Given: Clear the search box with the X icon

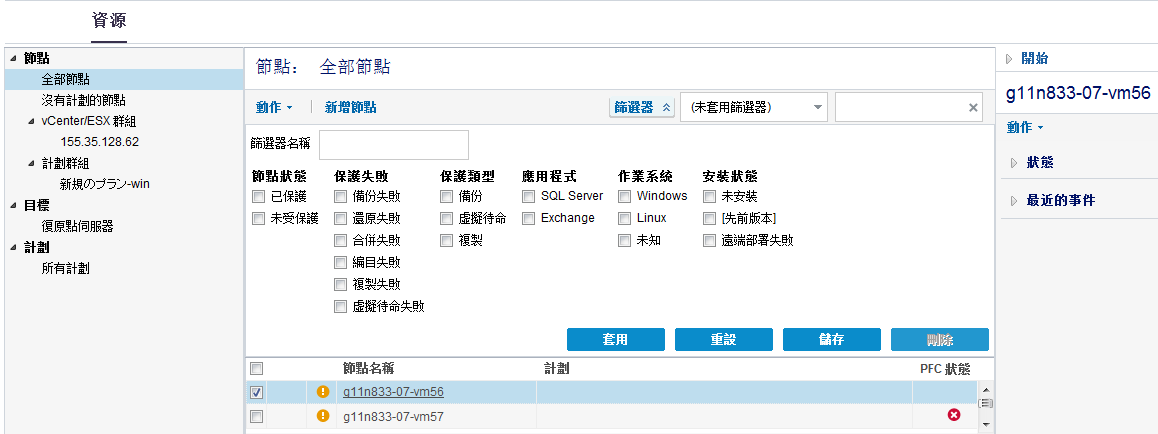Looking at the screenshot, I should pos(974,108).
